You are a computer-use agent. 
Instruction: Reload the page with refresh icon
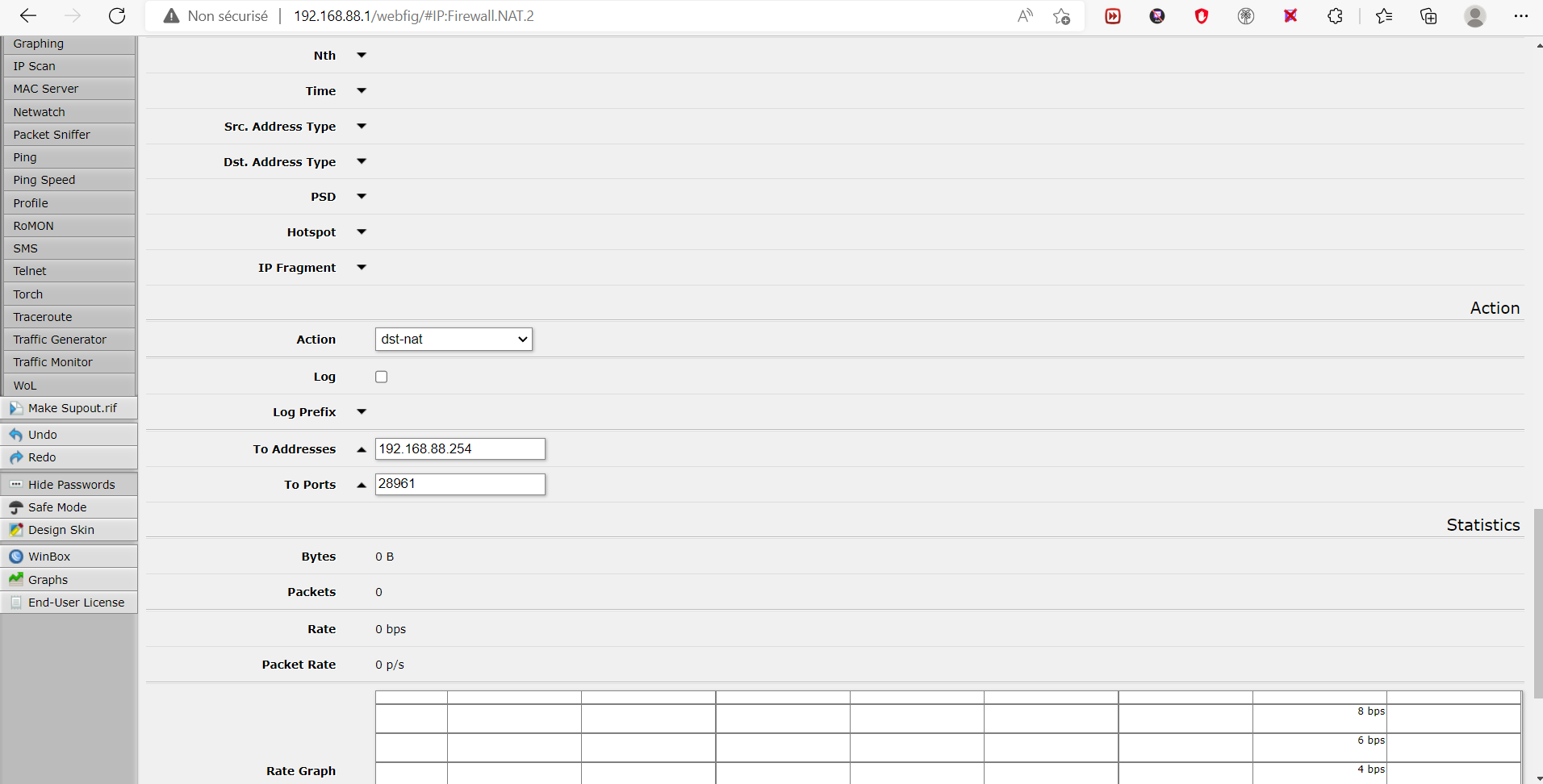pyautogui.click(x=117, y=15)
